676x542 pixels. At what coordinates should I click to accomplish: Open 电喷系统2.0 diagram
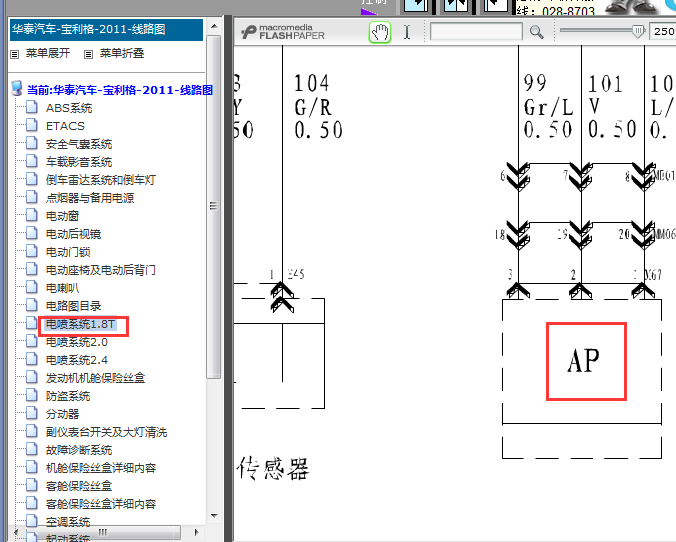77,342
